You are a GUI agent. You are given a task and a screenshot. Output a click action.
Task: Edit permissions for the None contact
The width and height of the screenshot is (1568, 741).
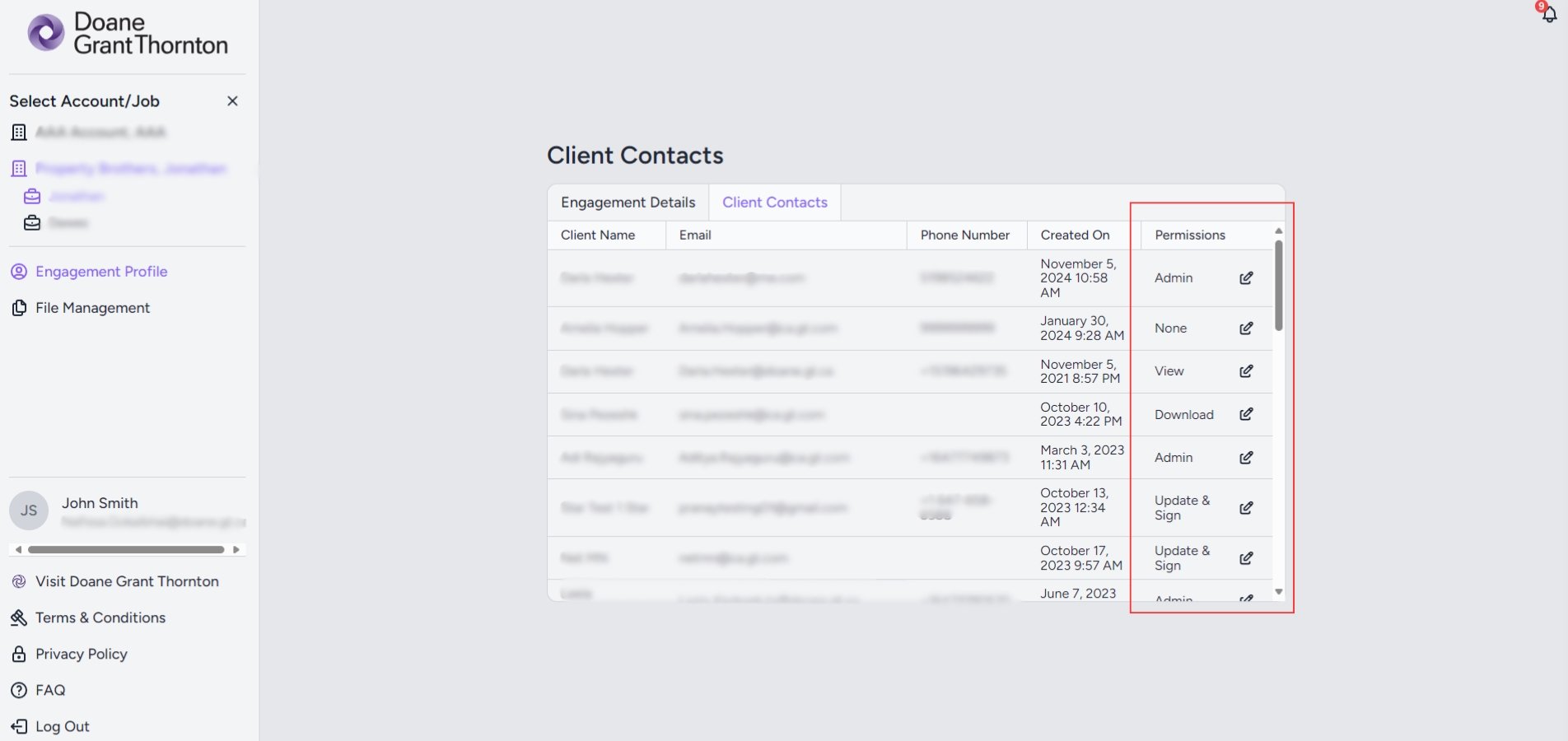click(x=1246, y=329)
